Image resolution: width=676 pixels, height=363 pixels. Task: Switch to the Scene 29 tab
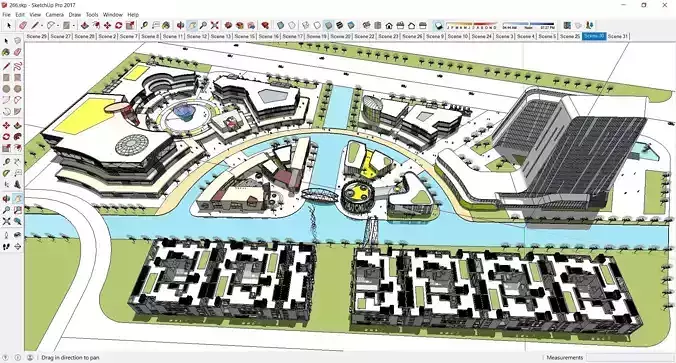click(37, 37)
